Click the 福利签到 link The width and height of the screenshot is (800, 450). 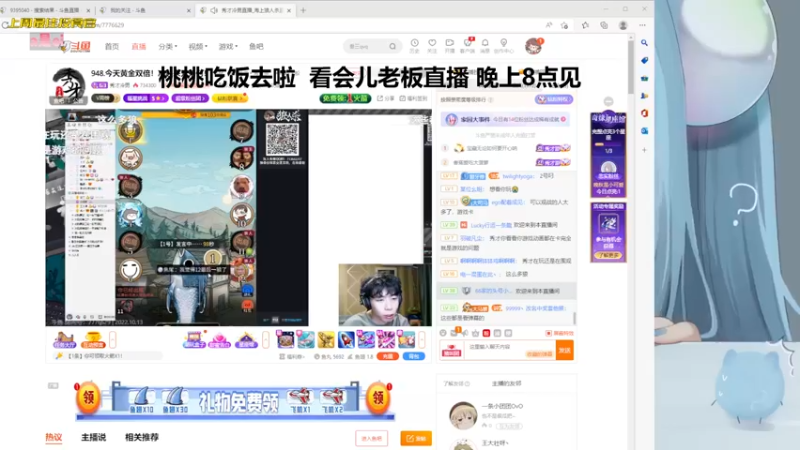414,98
